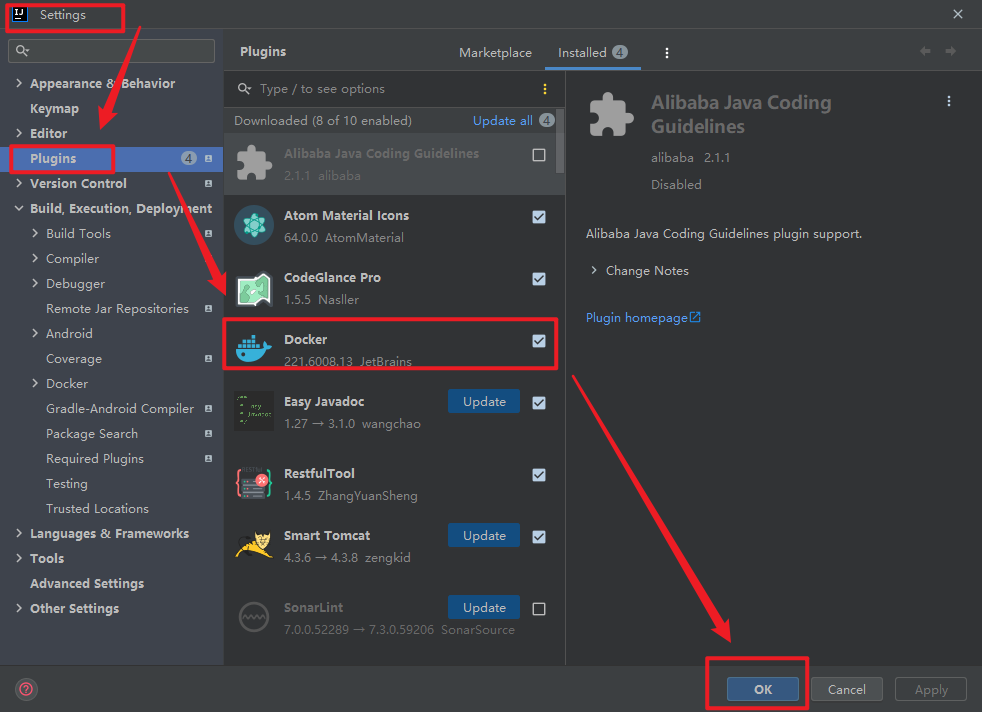Disable the Docker plugin checkbox

[x=539, y=341]
